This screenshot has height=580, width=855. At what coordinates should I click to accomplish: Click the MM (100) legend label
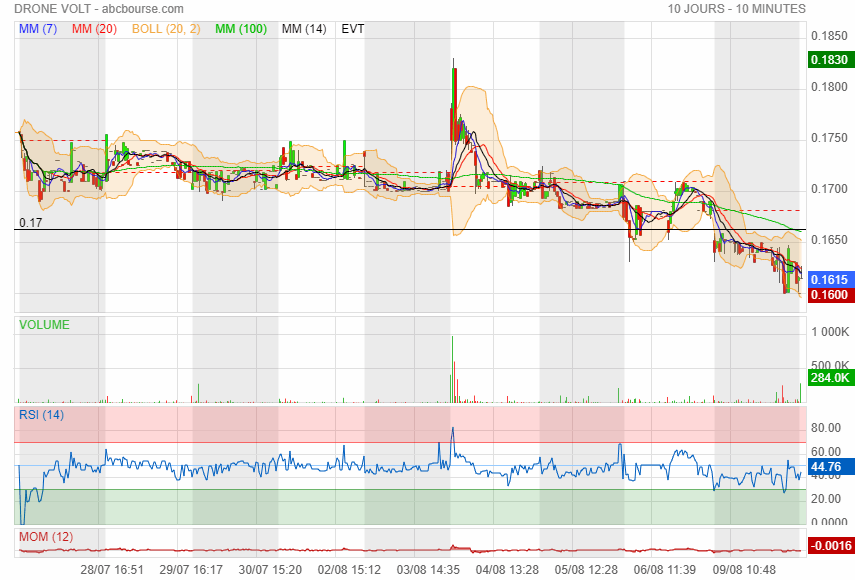(x=241, y=29)
